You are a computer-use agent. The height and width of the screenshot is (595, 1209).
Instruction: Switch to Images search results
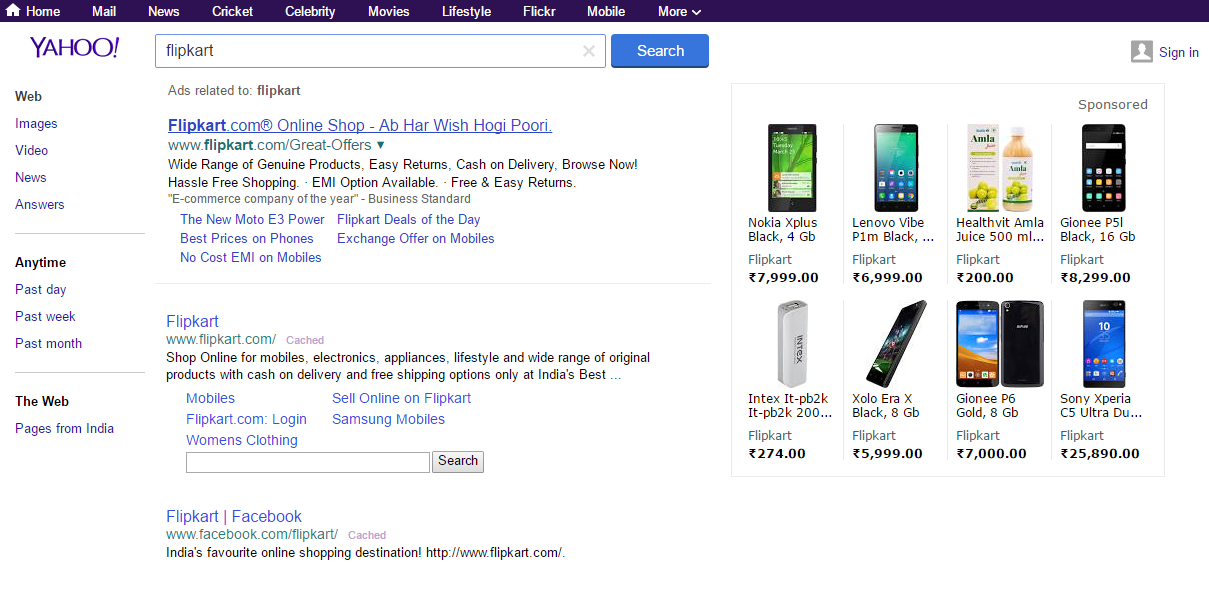pyautogui.click(x=36, y=123)
